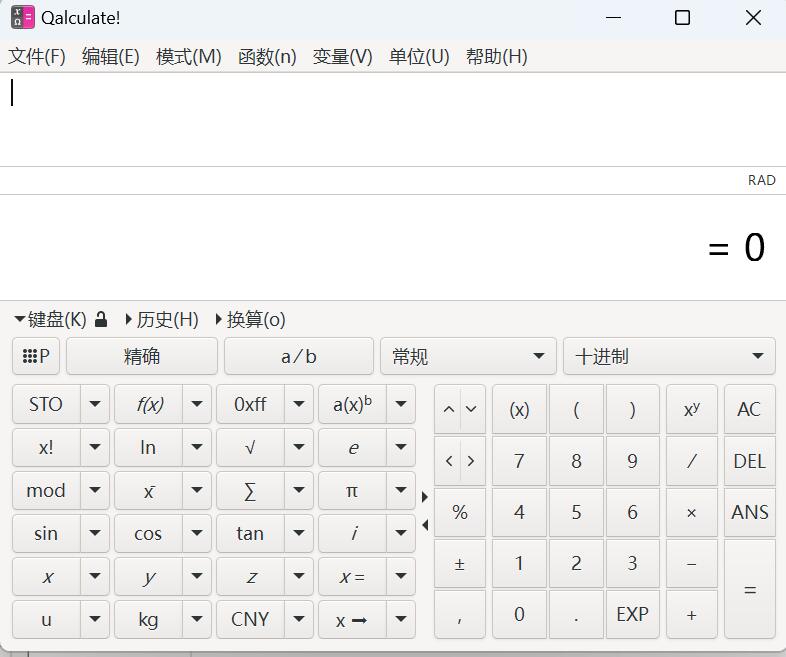Click the a(x)^b button

click(x=352, y=404)
